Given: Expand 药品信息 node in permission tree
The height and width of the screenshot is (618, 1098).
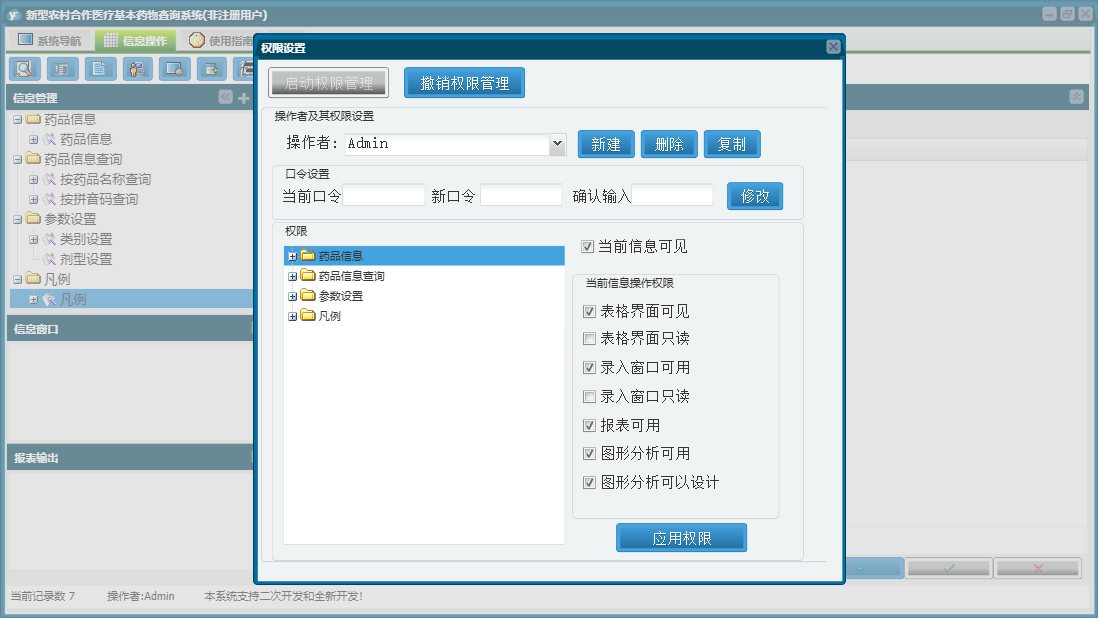Looking at the screenshot, I should click(x=292, y=256).
